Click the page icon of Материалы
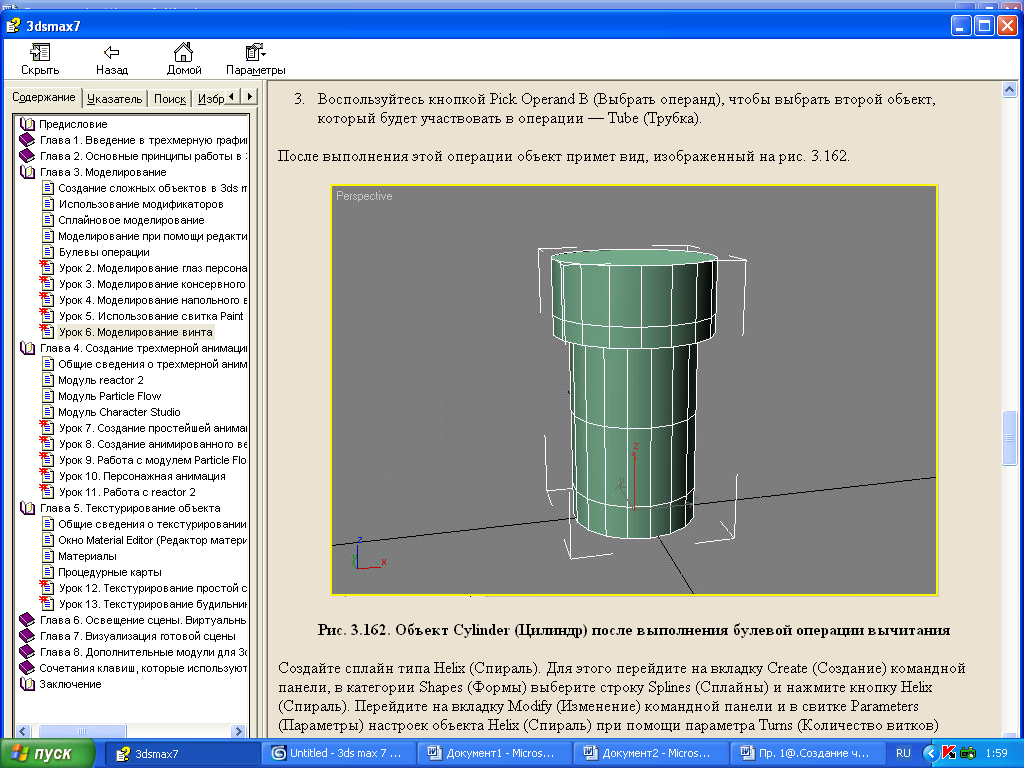 (48, 556)
